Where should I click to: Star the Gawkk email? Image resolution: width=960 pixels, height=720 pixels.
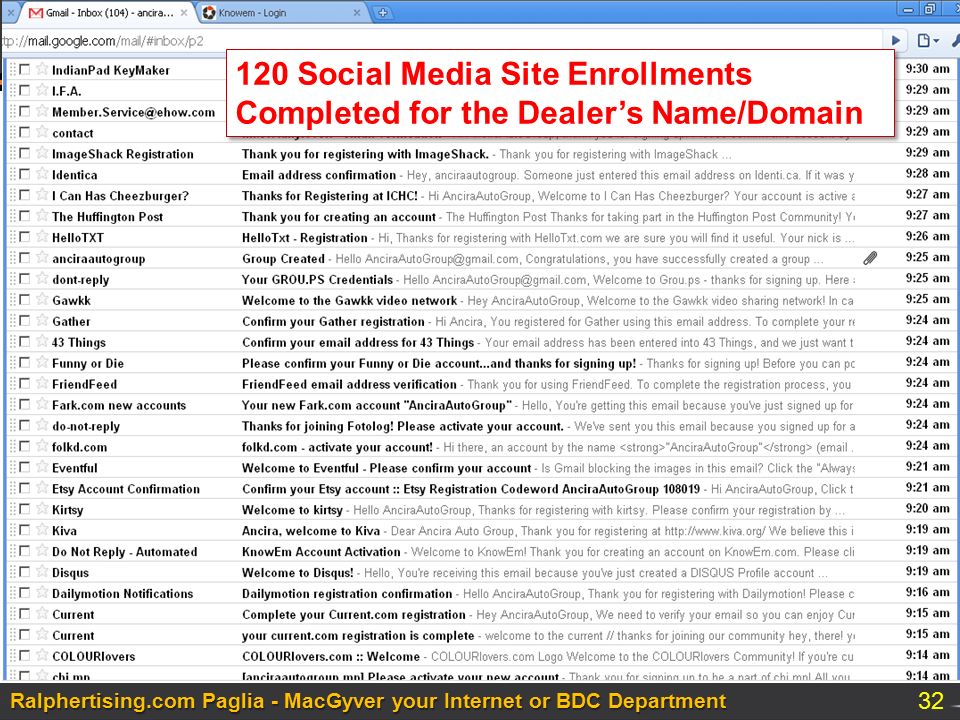tap(42, 299)
